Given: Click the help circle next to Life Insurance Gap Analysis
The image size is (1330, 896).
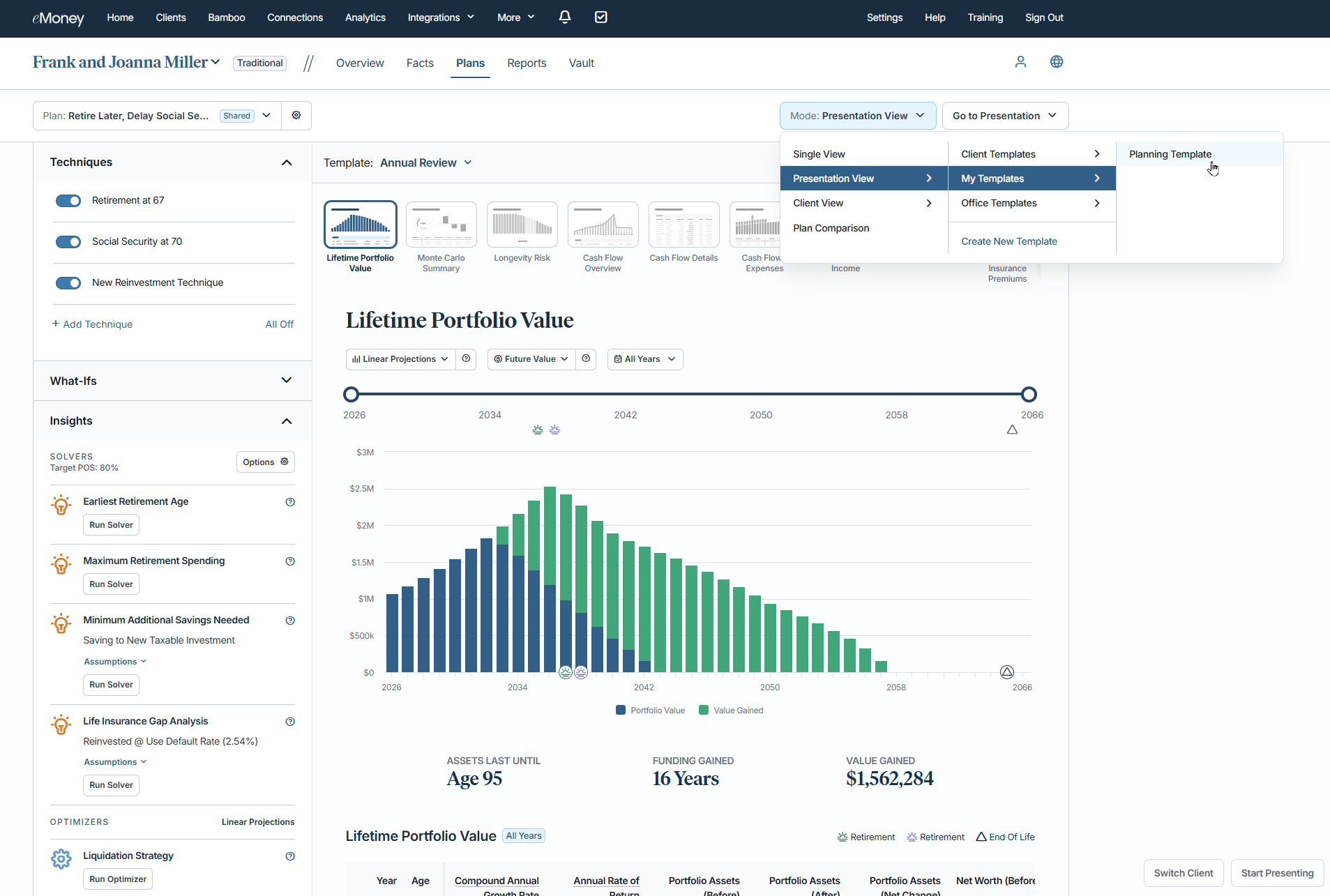Looking at the screenshot, I should [x=290, y=721].
